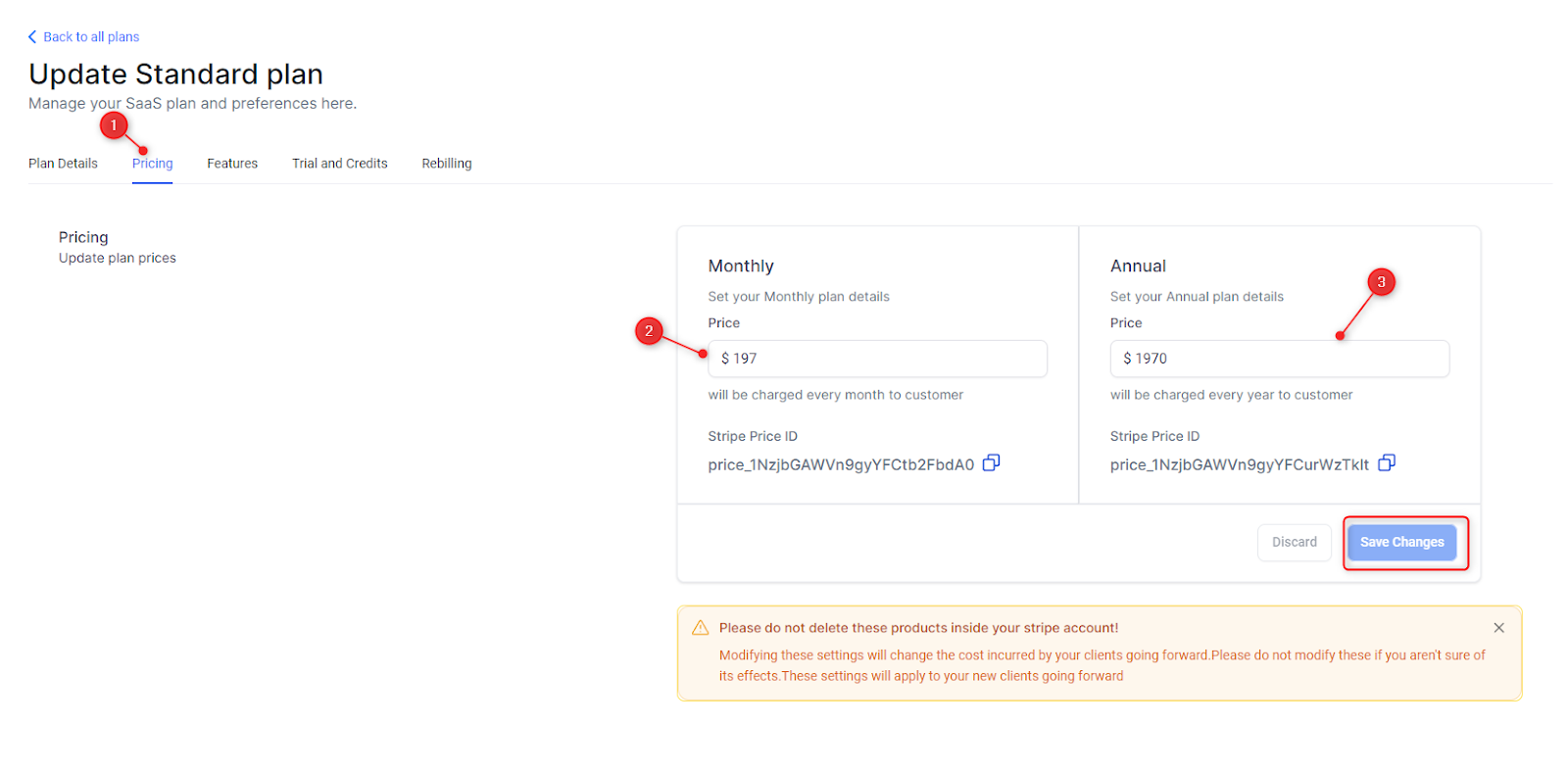Screen dimensions: 1568x774
Task: Click the back arrow chevron icon
Action: [x=32, y=36]
